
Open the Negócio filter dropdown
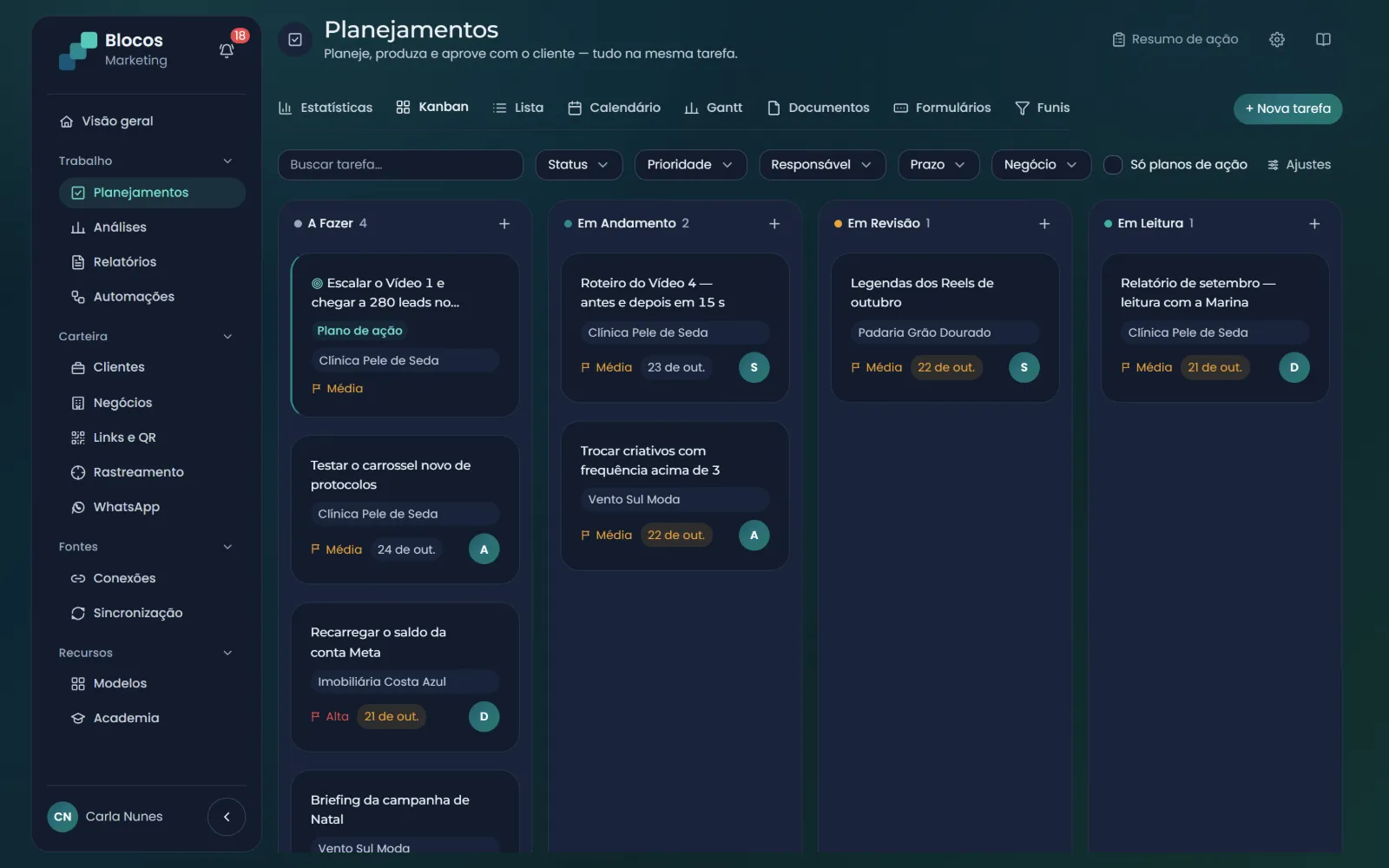point(1041,165)
